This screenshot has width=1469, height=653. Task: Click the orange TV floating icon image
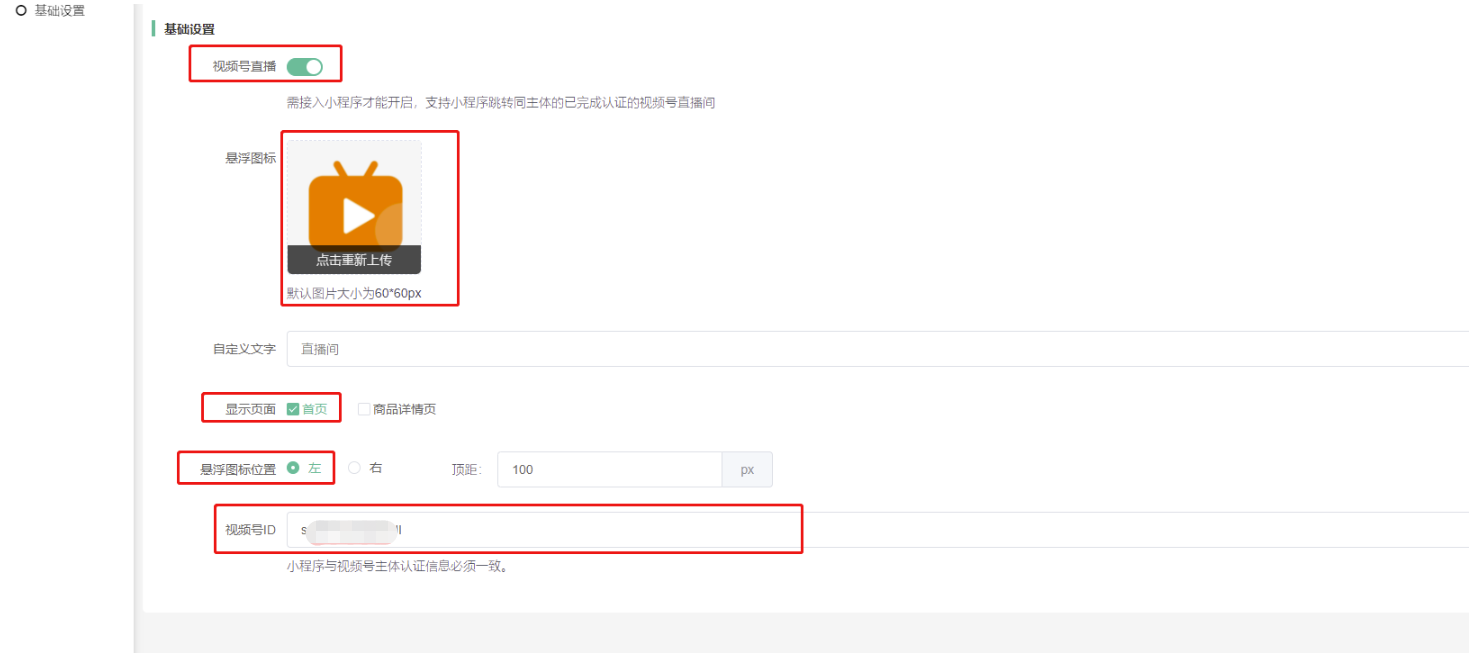pyautogui.click(x=355, y=206)
